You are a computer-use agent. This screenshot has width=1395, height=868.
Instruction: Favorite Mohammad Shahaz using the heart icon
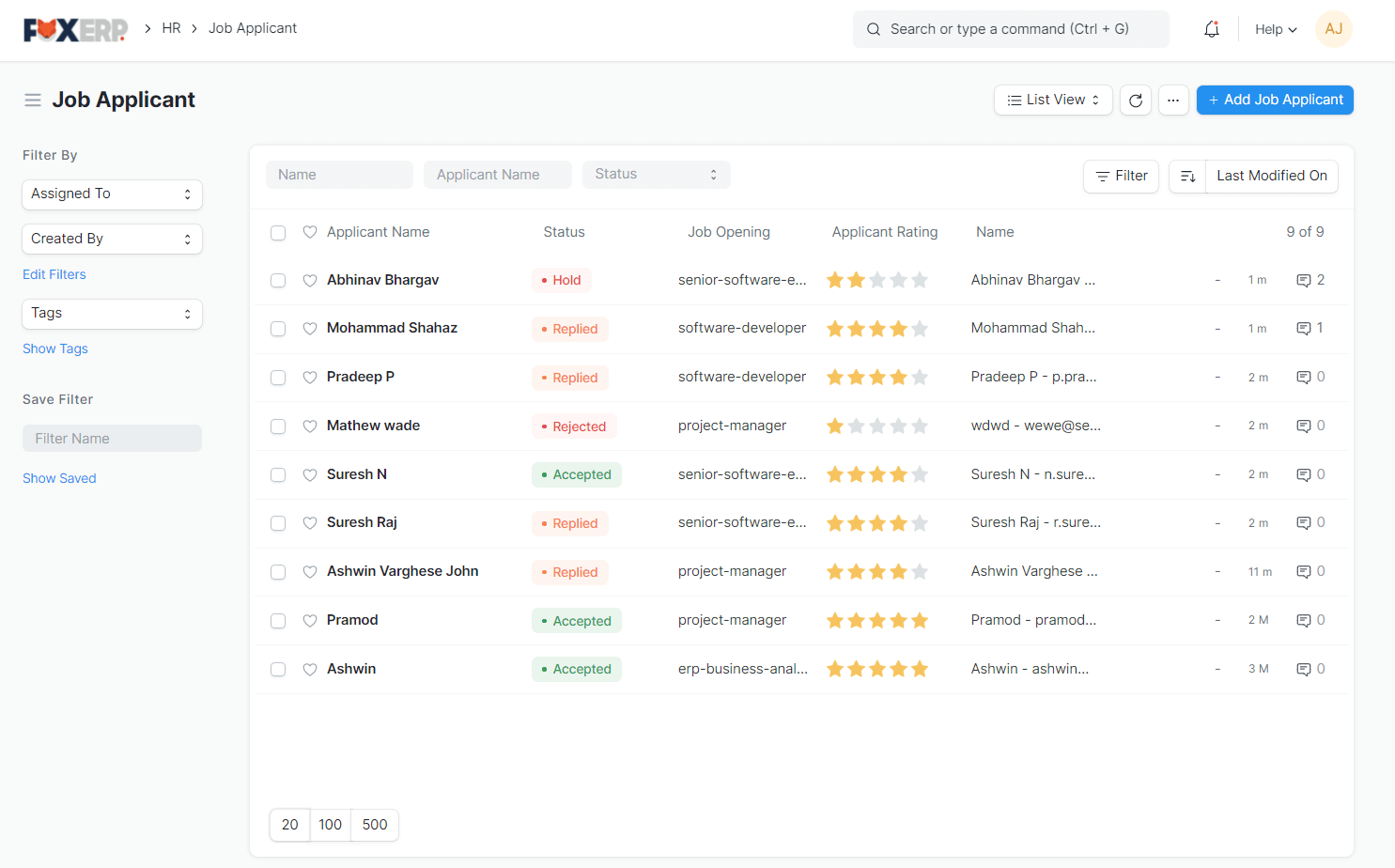[x=310, y=328]
